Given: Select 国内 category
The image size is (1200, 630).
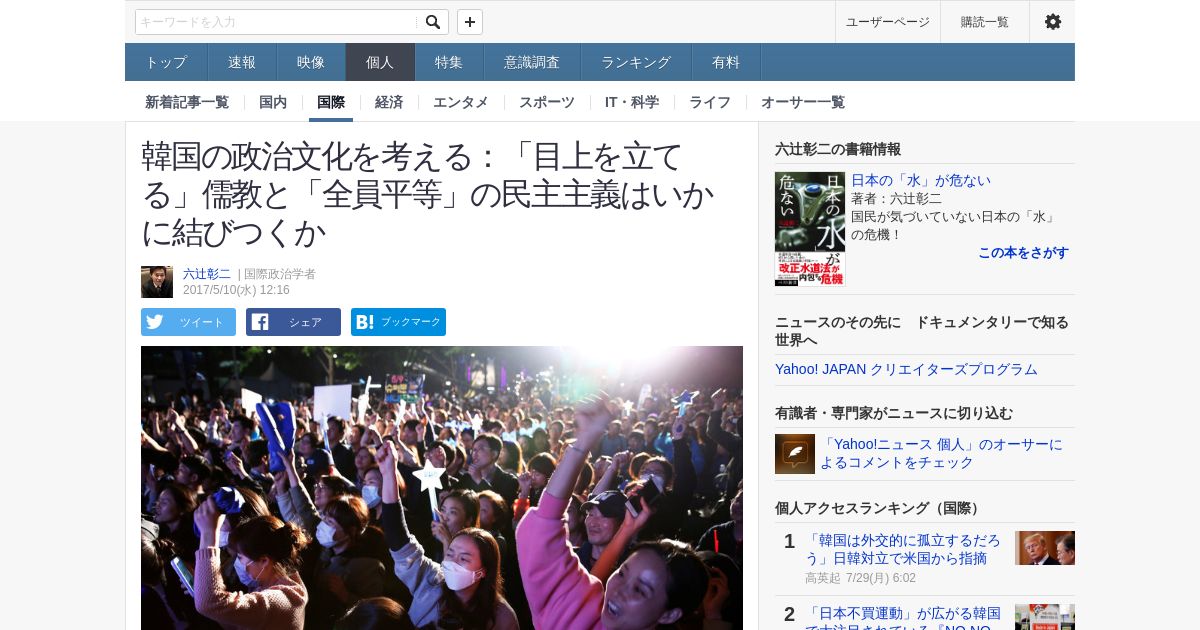Looking at the screenshot, I should 273,102.
